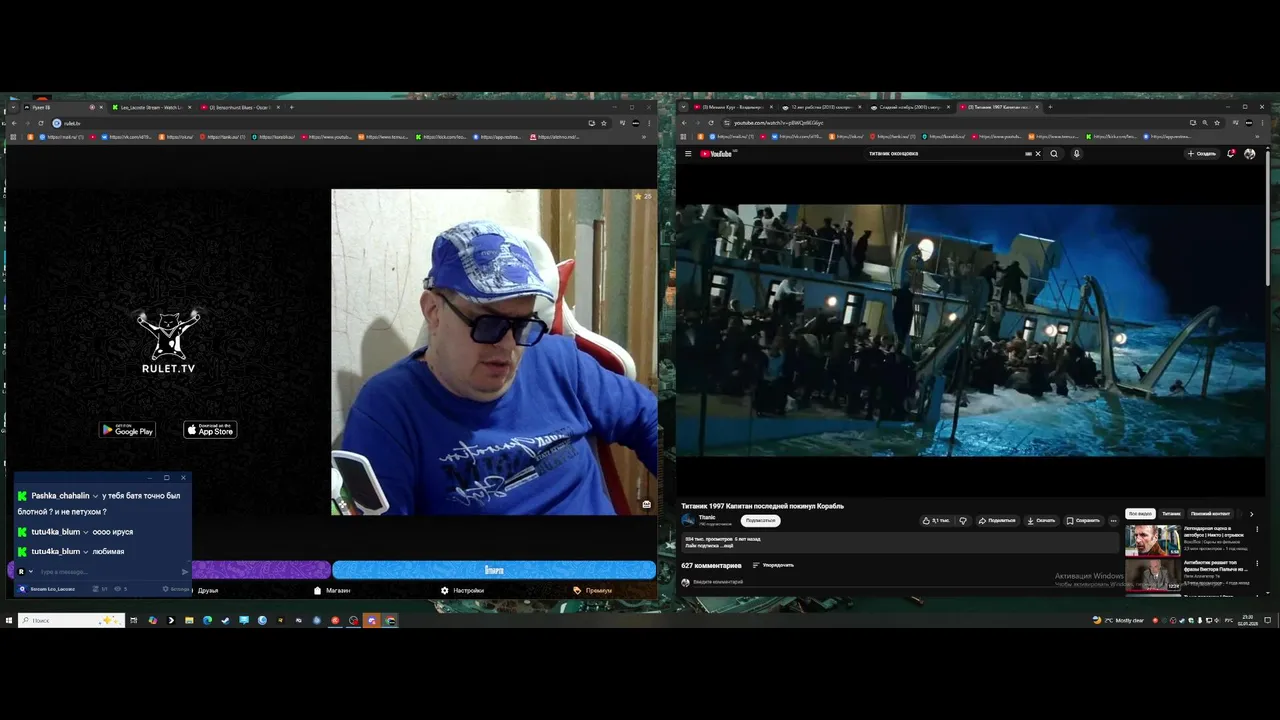
Task: Open tab search dropdown in left browser
Action: [13, 107]
